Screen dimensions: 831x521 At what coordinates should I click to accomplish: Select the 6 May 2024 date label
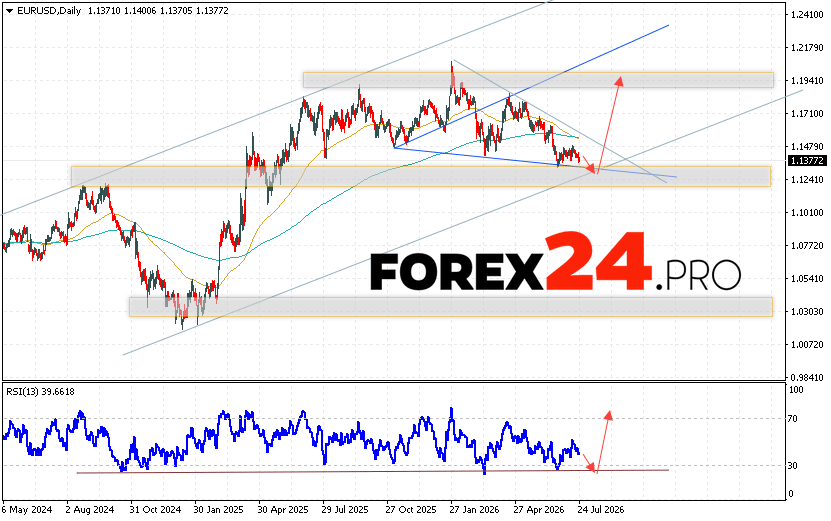coord(27,510)
